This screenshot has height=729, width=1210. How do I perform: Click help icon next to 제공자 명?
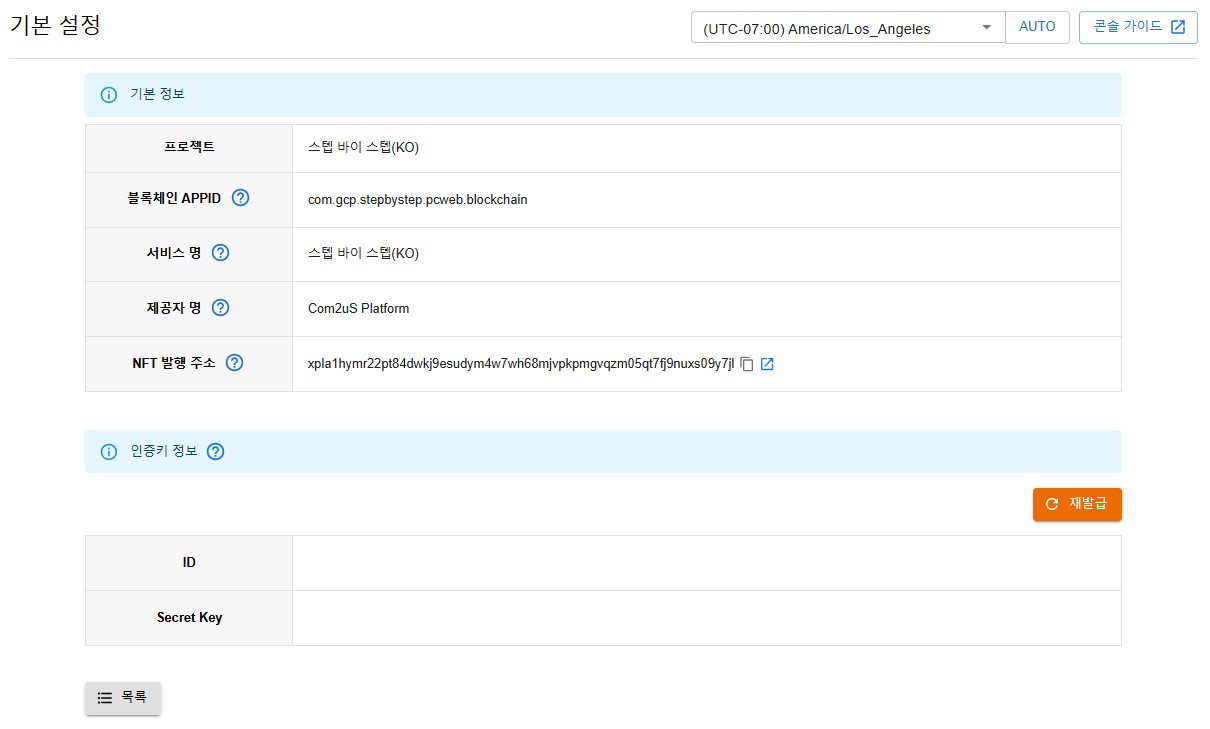click(221, 308)
